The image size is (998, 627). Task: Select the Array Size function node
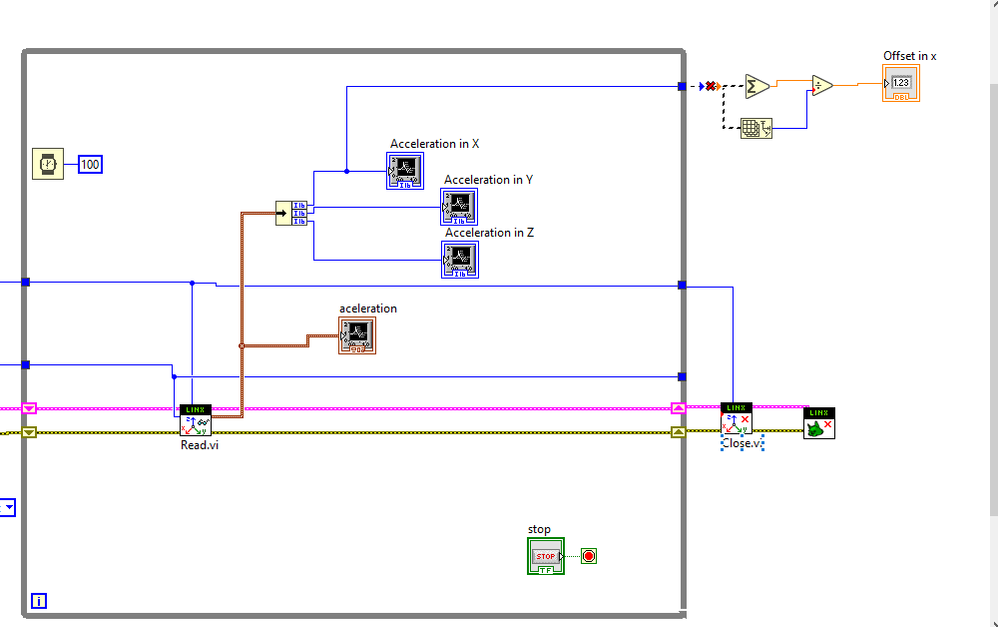point(757,129)
